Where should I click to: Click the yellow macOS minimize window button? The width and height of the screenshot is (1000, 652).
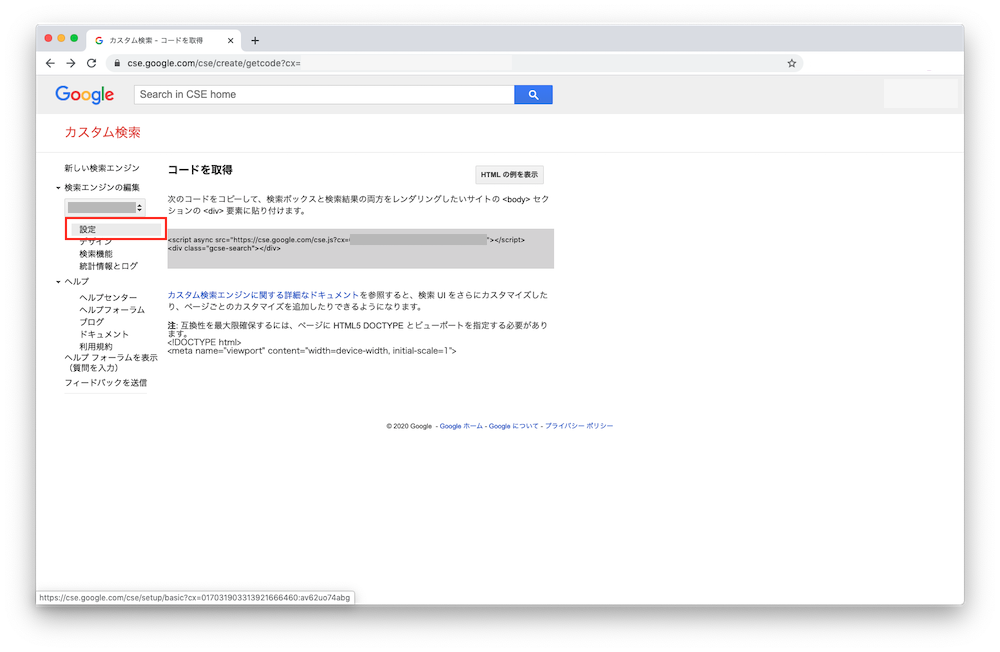pos(61,38)
